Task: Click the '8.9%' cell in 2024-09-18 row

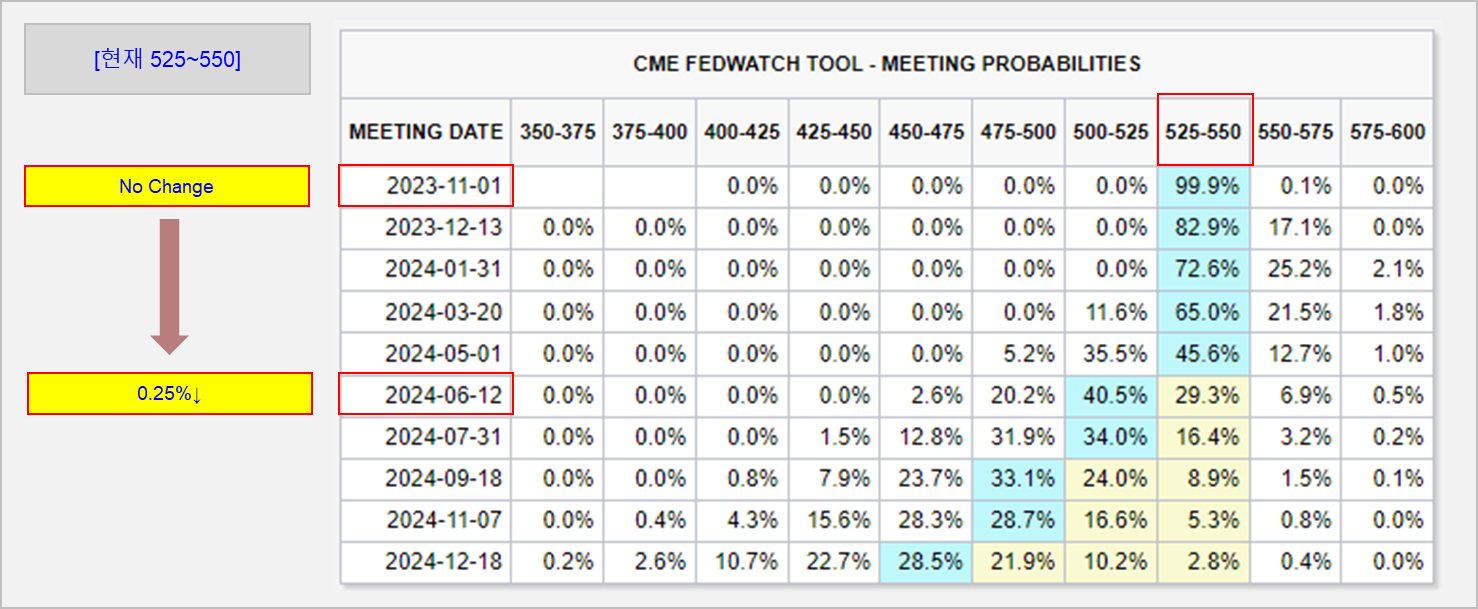Action: (x=1204, y=479)
